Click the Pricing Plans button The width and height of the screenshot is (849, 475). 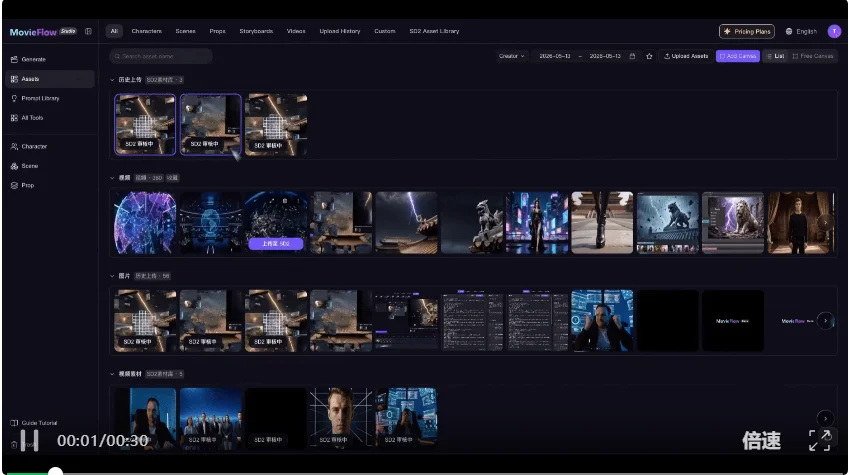click(747, 31)
